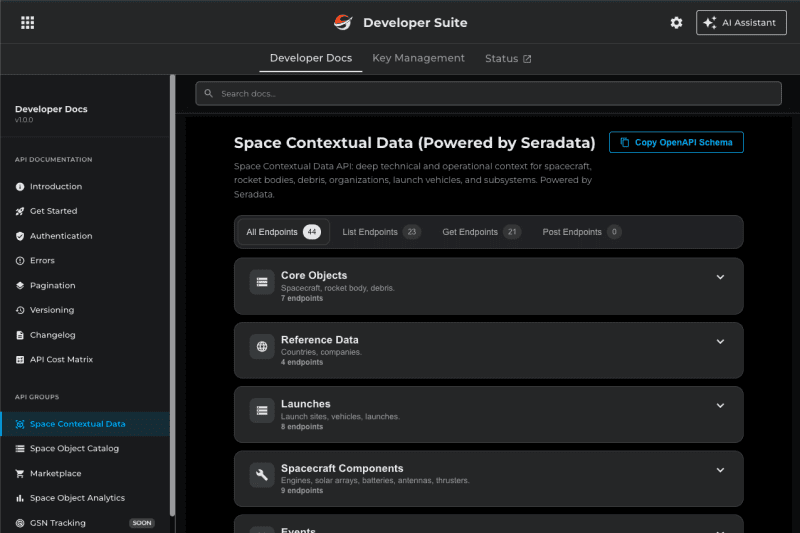
Task: Switch to the Key Management tab
Action: [x=418, y=58]
